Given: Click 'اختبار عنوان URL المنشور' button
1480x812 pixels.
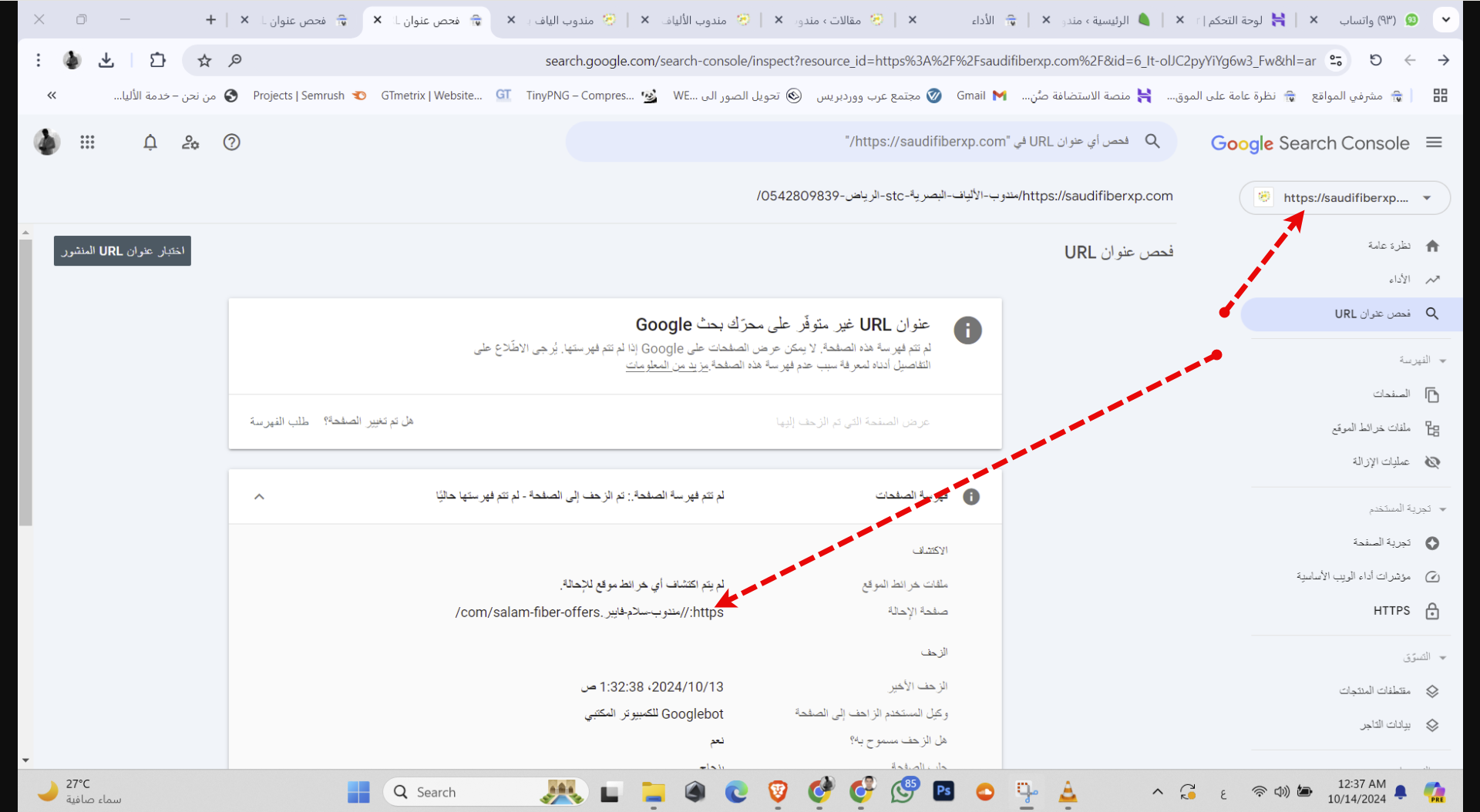Looking at the screenshot, I should pyautogui.click(x=123, y=251).
